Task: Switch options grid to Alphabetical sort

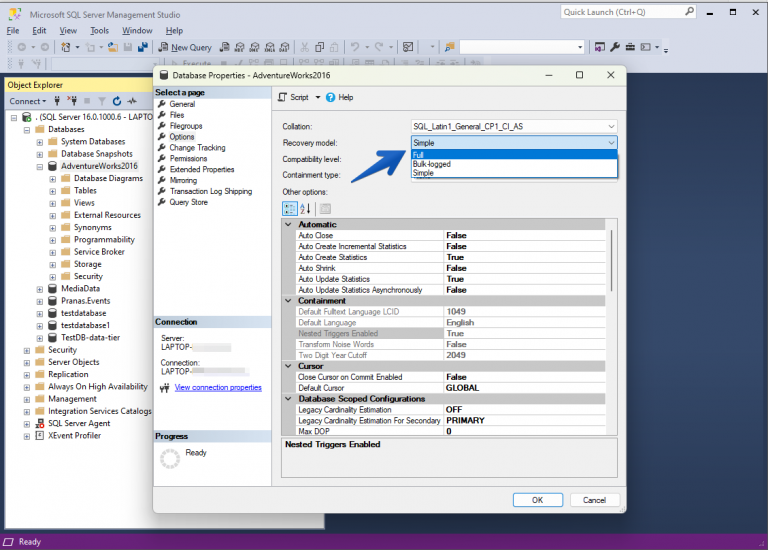Action: pyautogui.click(x=305, y=209)
